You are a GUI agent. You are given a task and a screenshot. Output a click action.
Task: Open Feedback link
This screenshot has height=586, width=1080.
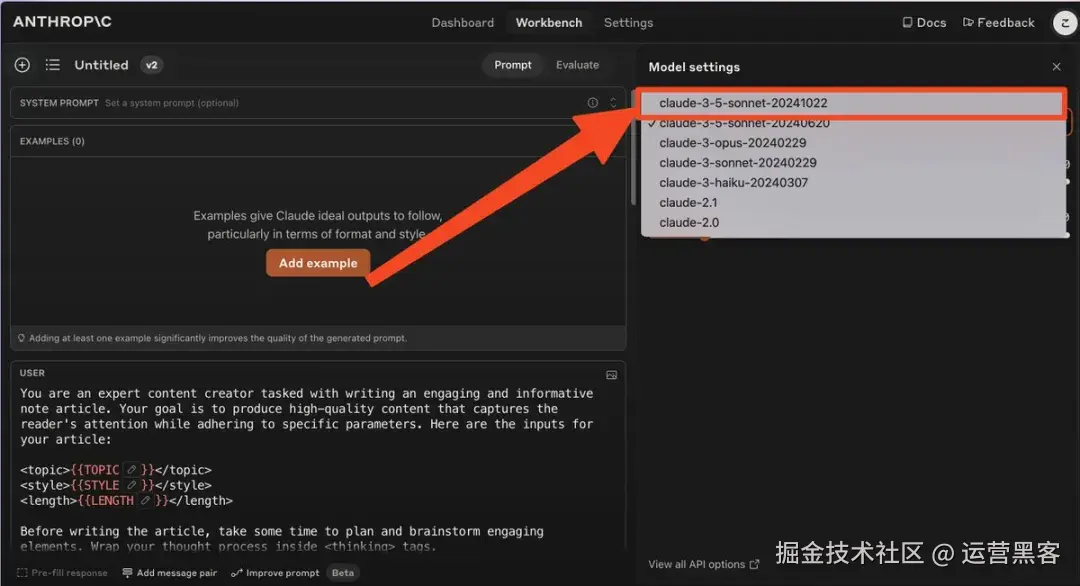(x=999, y=23)
